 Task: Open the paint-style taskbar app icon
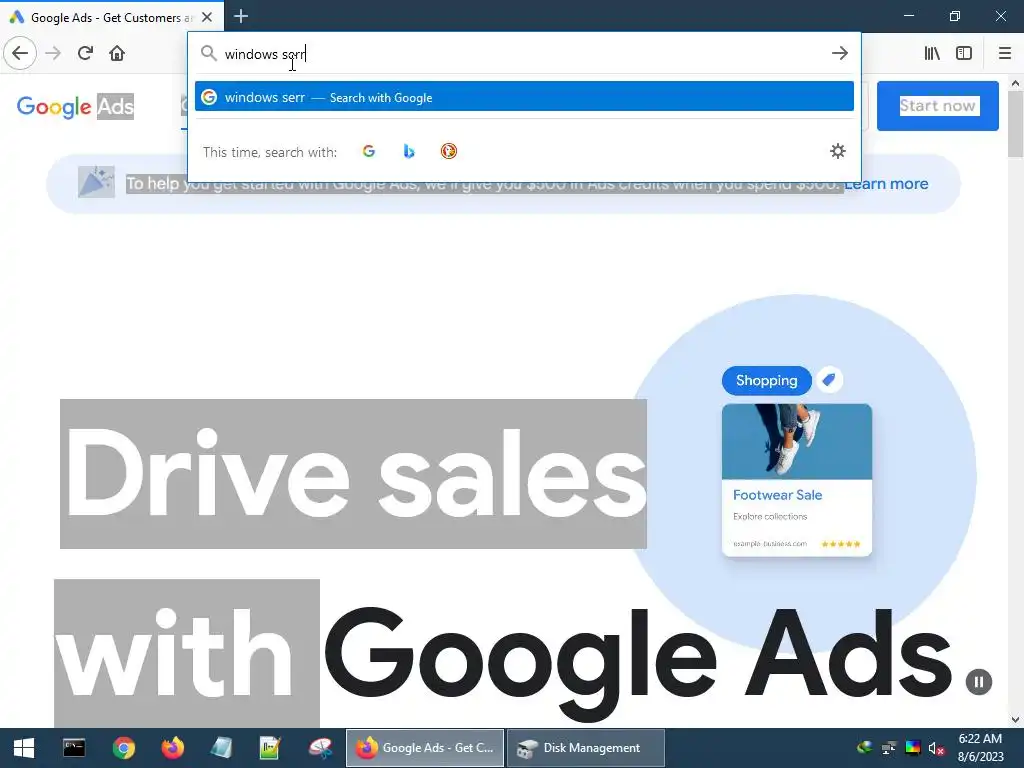pos(320,748)
